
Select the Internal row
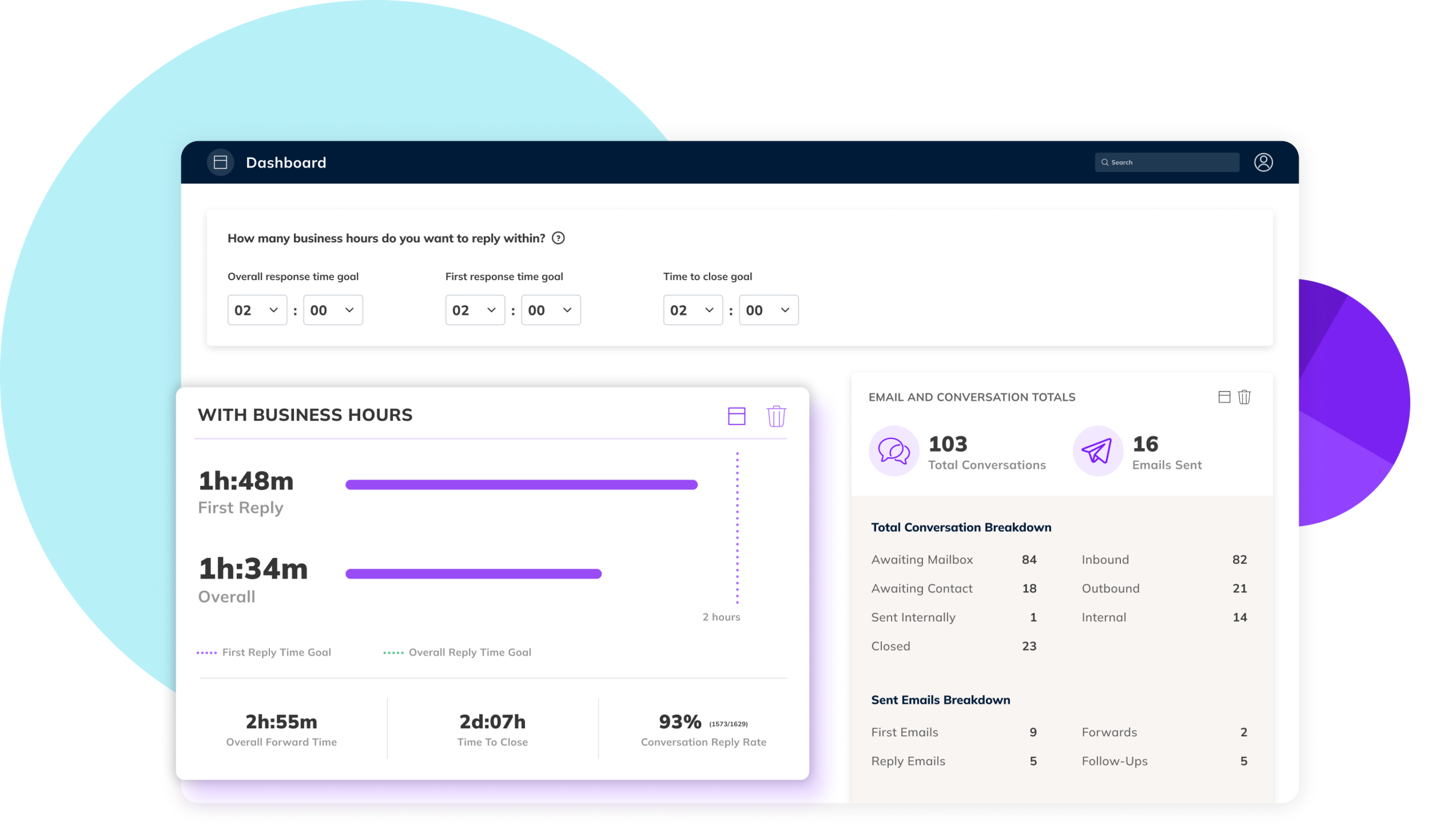(1165, 618)
